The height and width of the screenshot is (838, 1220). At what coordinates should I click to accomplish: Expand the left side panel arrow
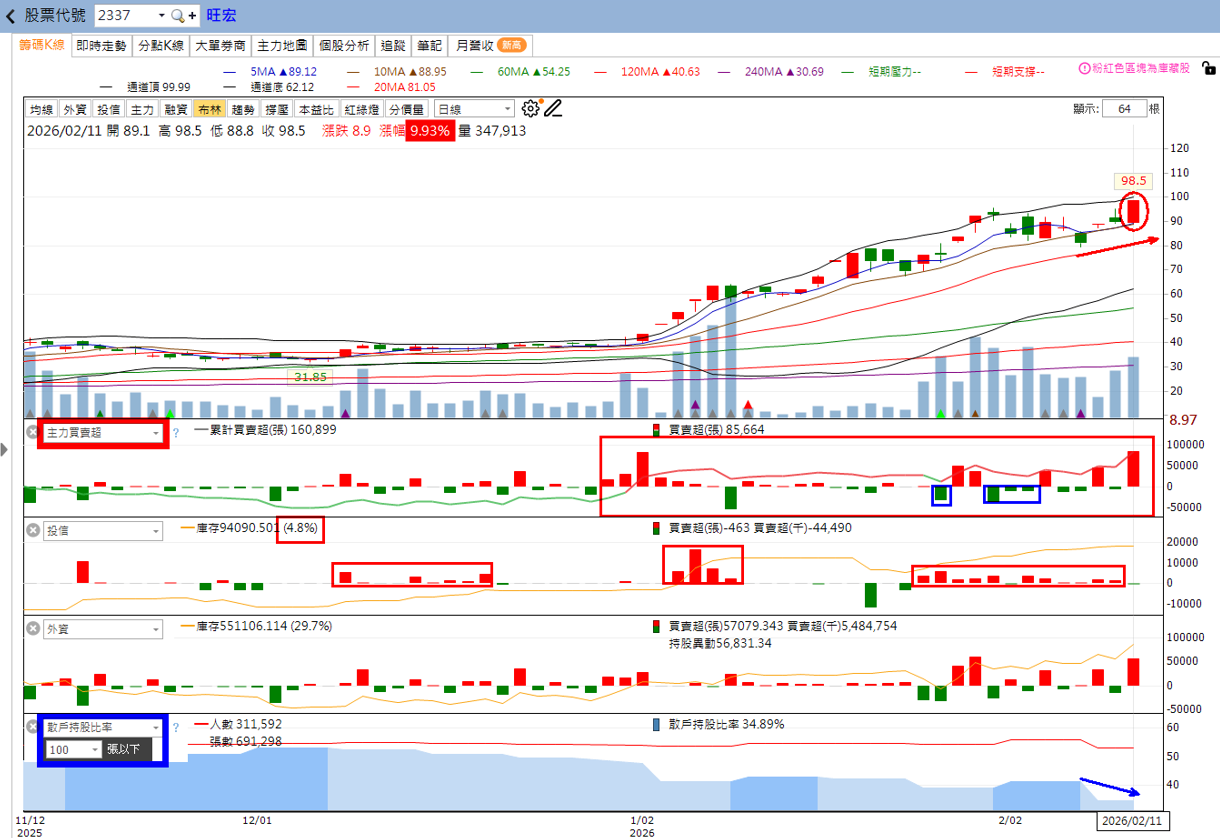pyautogui.click(x=4, y=450)
